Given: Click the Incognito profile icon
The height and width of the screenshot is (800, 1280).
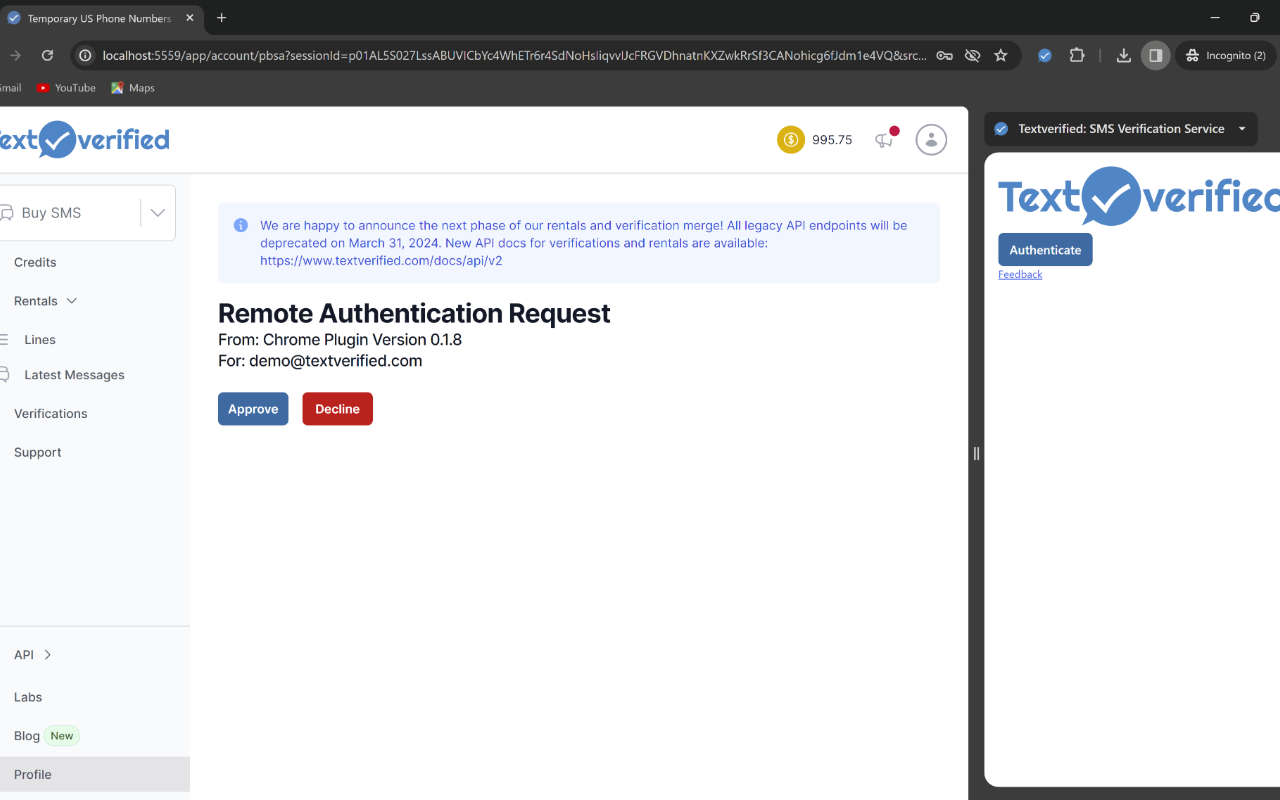Looking at the screenshot, I should tap(1225, 55).
